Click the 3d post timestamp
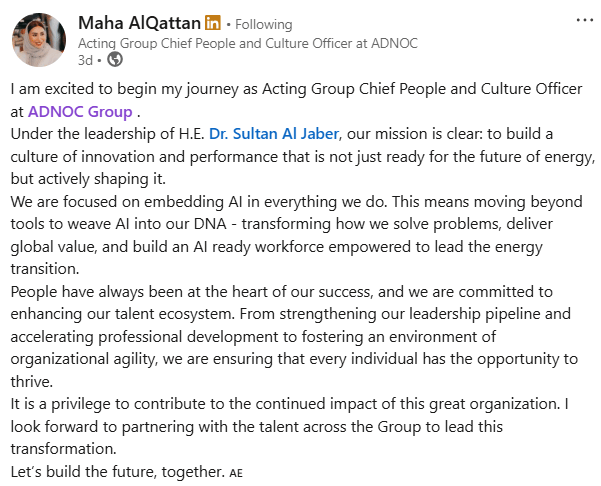This screenshot has width=601, height=486. pyautogui.click(x=85, y=59)
